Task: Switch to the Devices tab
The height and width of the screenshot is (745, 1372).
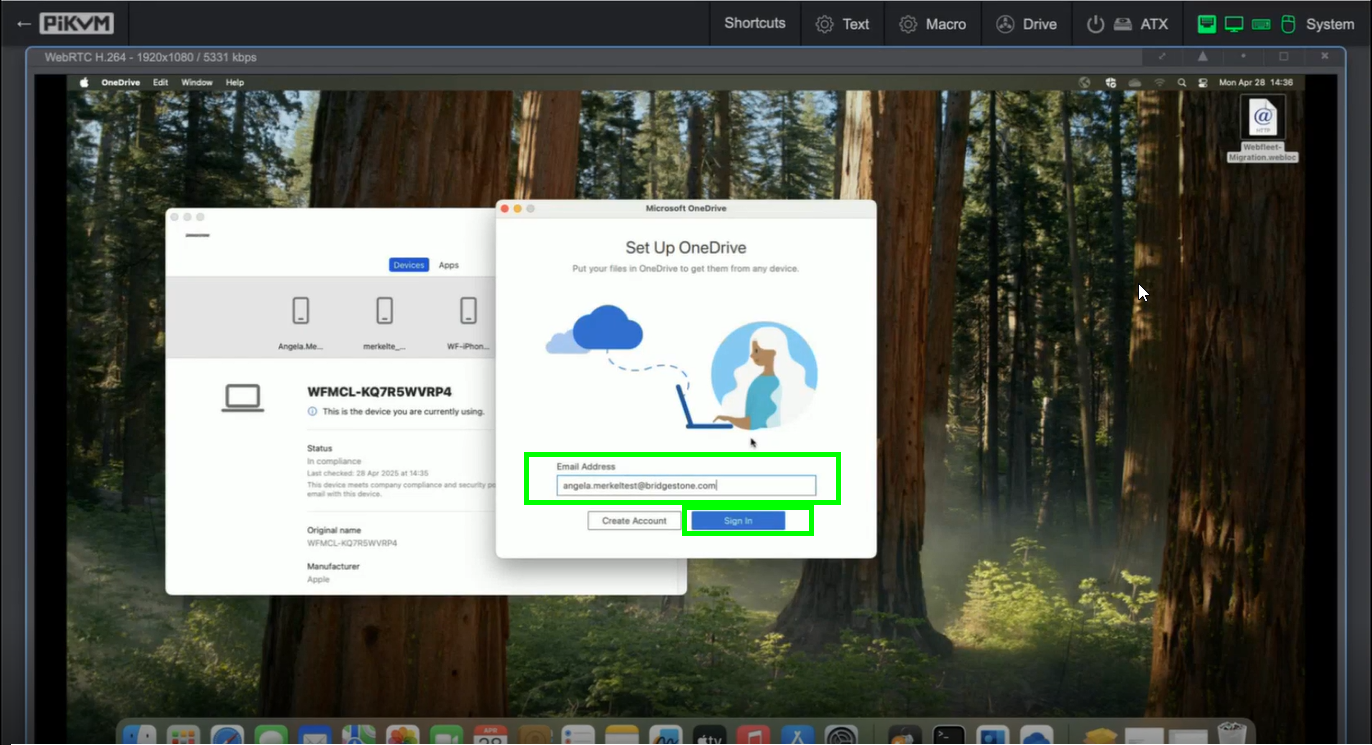Action: click(x=409, y=265)
